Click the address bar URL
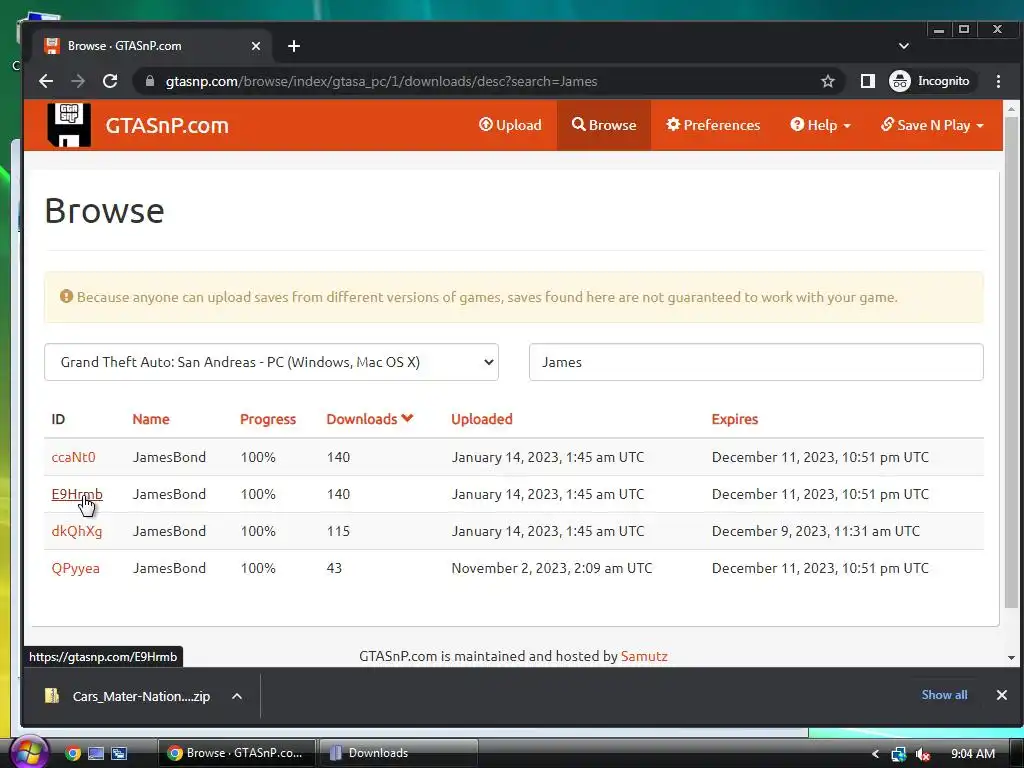This screenshot has height=768, width=1024. coord(381,81)
